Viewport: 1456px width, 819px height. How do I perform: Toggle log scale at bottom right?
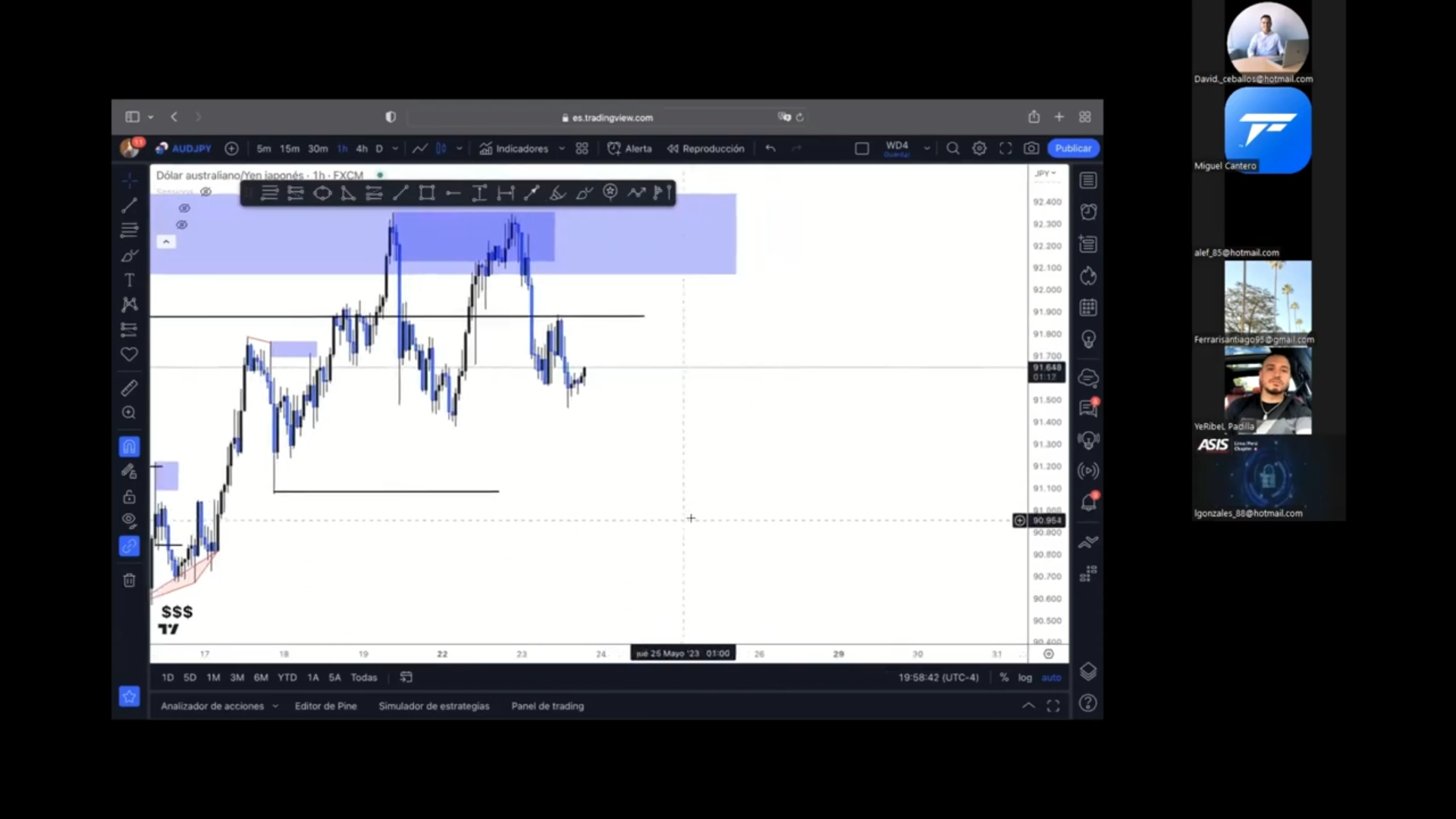click(1025, 677)
